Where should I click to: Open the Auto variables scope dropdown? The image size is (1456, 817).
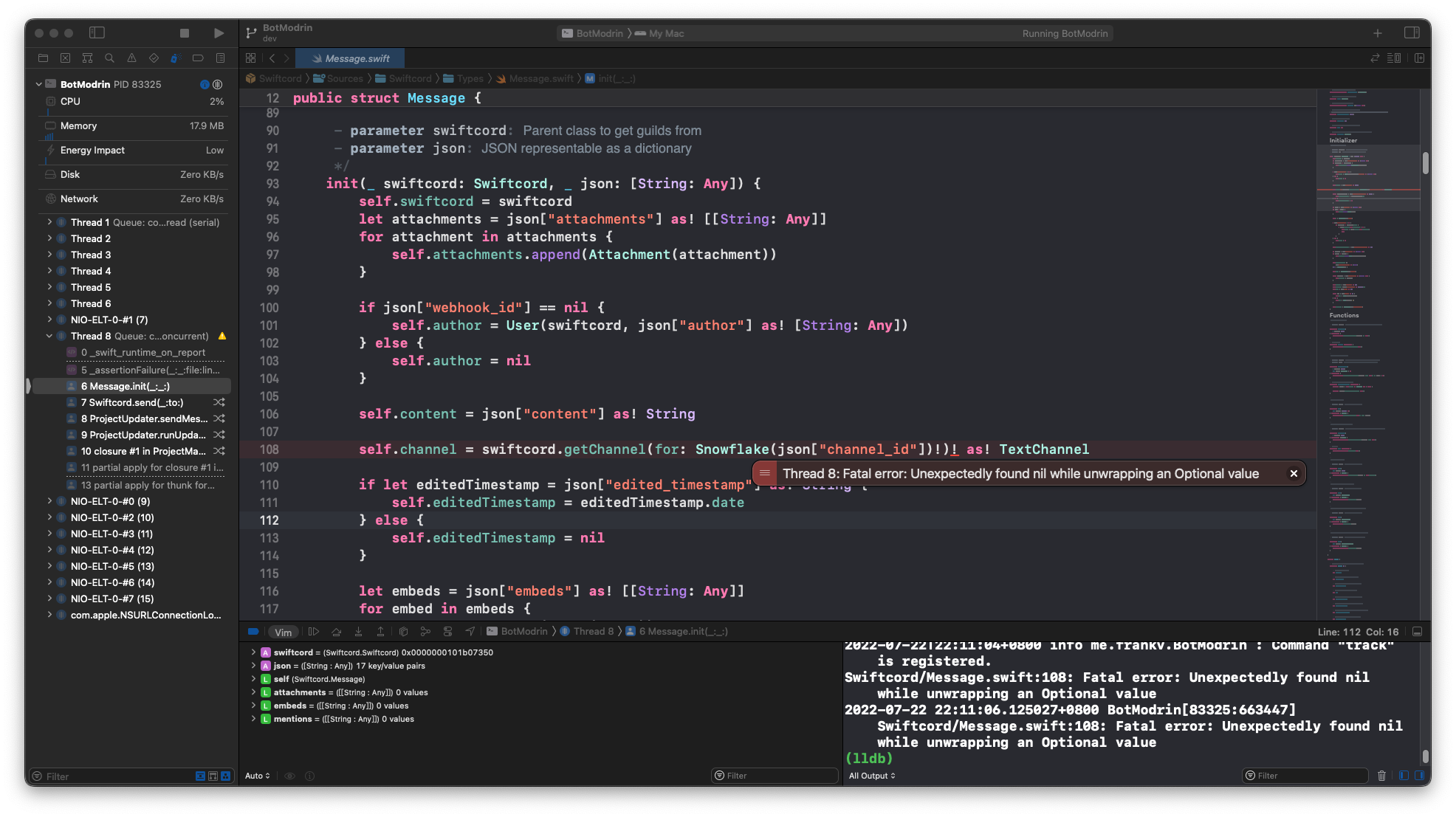258,776
